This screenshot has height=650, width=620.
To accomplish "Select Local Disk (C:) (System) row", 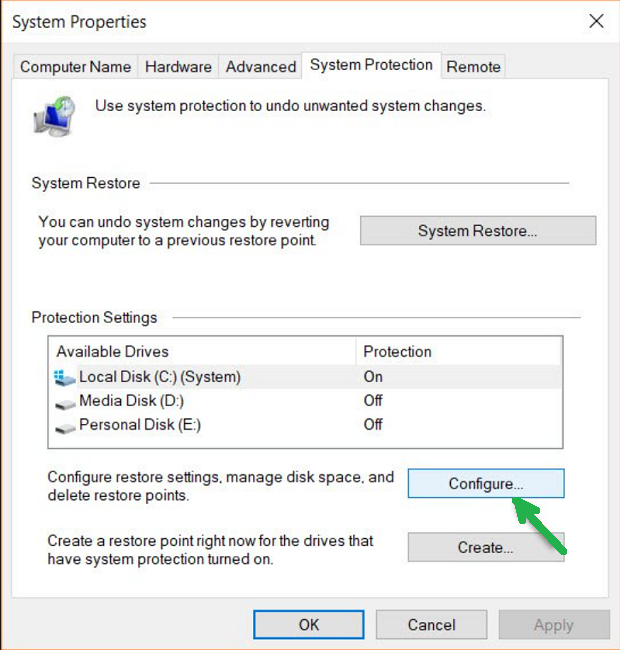I will click(160, 377).
